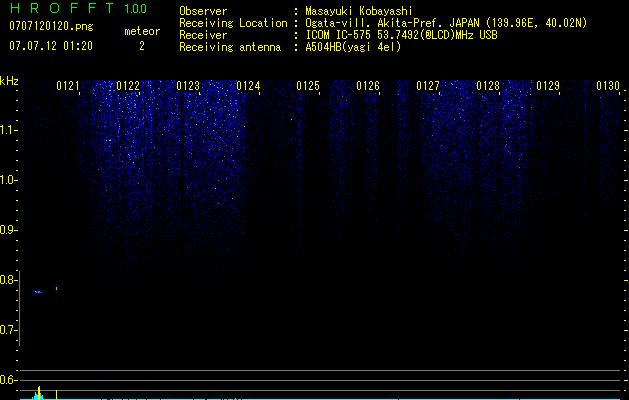Click the 0.6 frequency axis label
The height and width of the screenshot is (400, 629).
[x=8, y=380]
